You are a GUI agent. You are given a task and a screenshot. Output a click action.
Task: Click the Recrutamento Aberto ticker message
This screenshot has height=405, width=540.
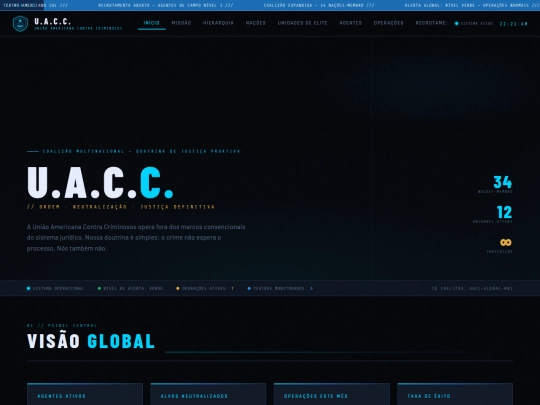166,5
